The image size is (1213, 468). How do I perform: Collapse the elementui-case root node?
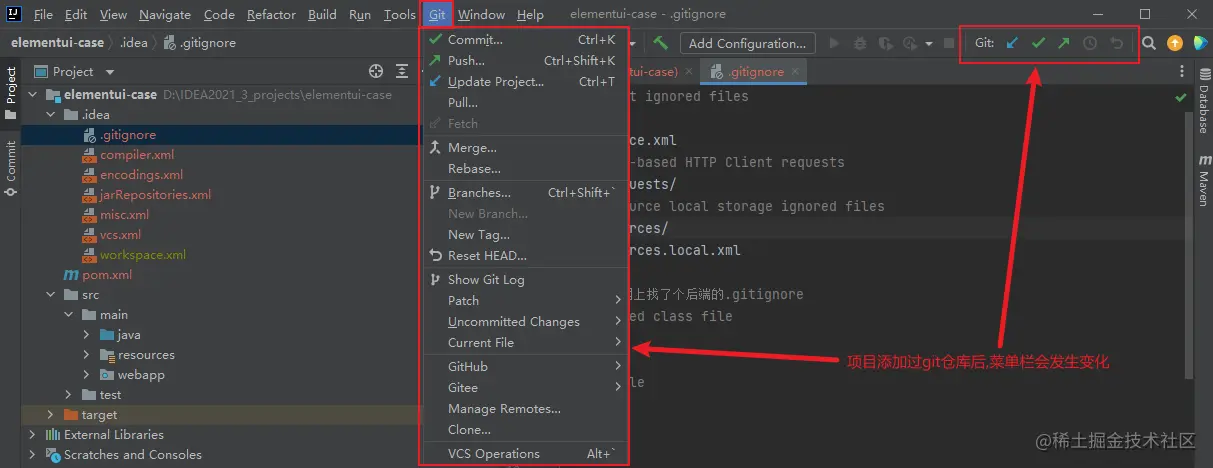coord(34,94)
